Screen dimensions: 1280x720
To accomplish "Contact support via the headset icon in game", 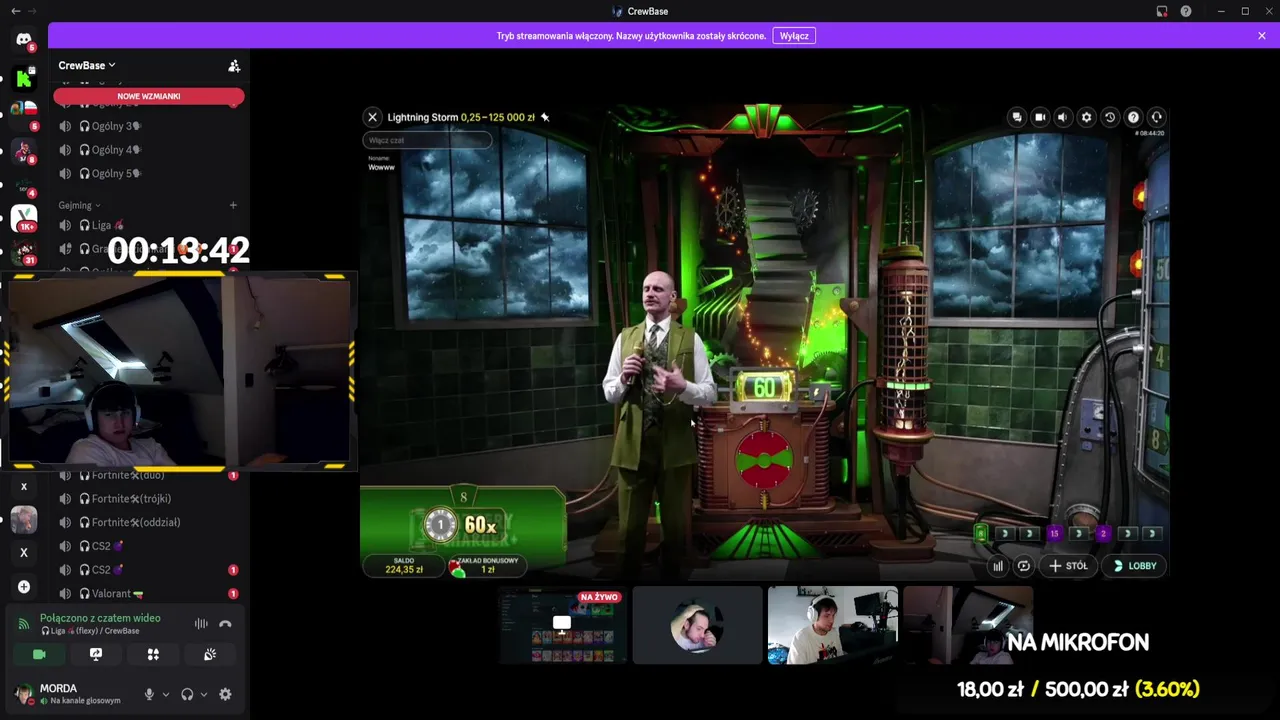I will [1157, 117].
